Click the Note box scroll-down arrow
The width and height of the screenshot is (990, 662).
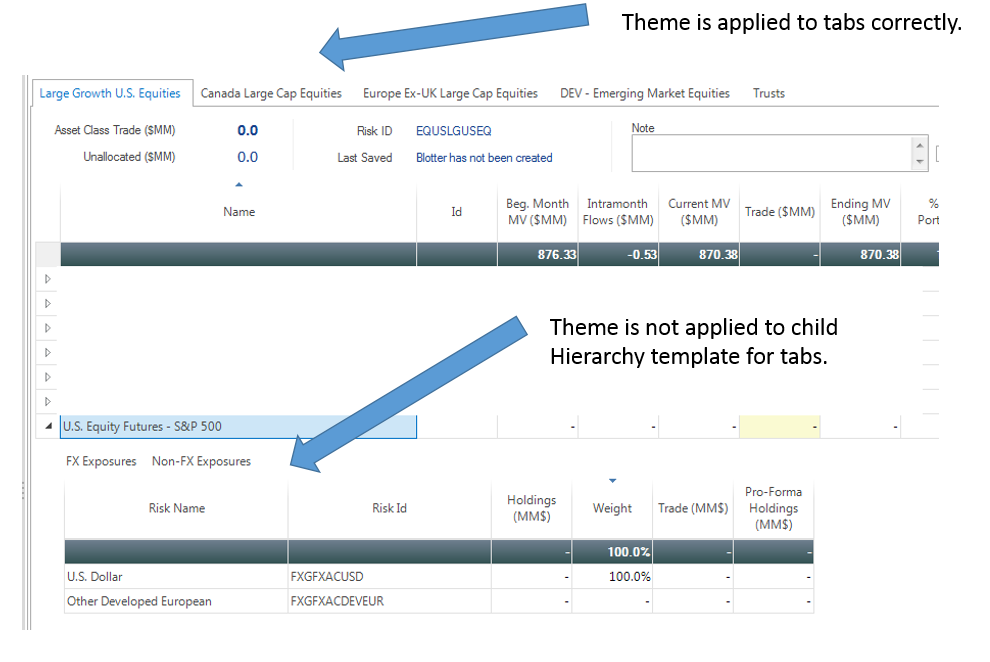pyautogui.click(x=920, y=161)
